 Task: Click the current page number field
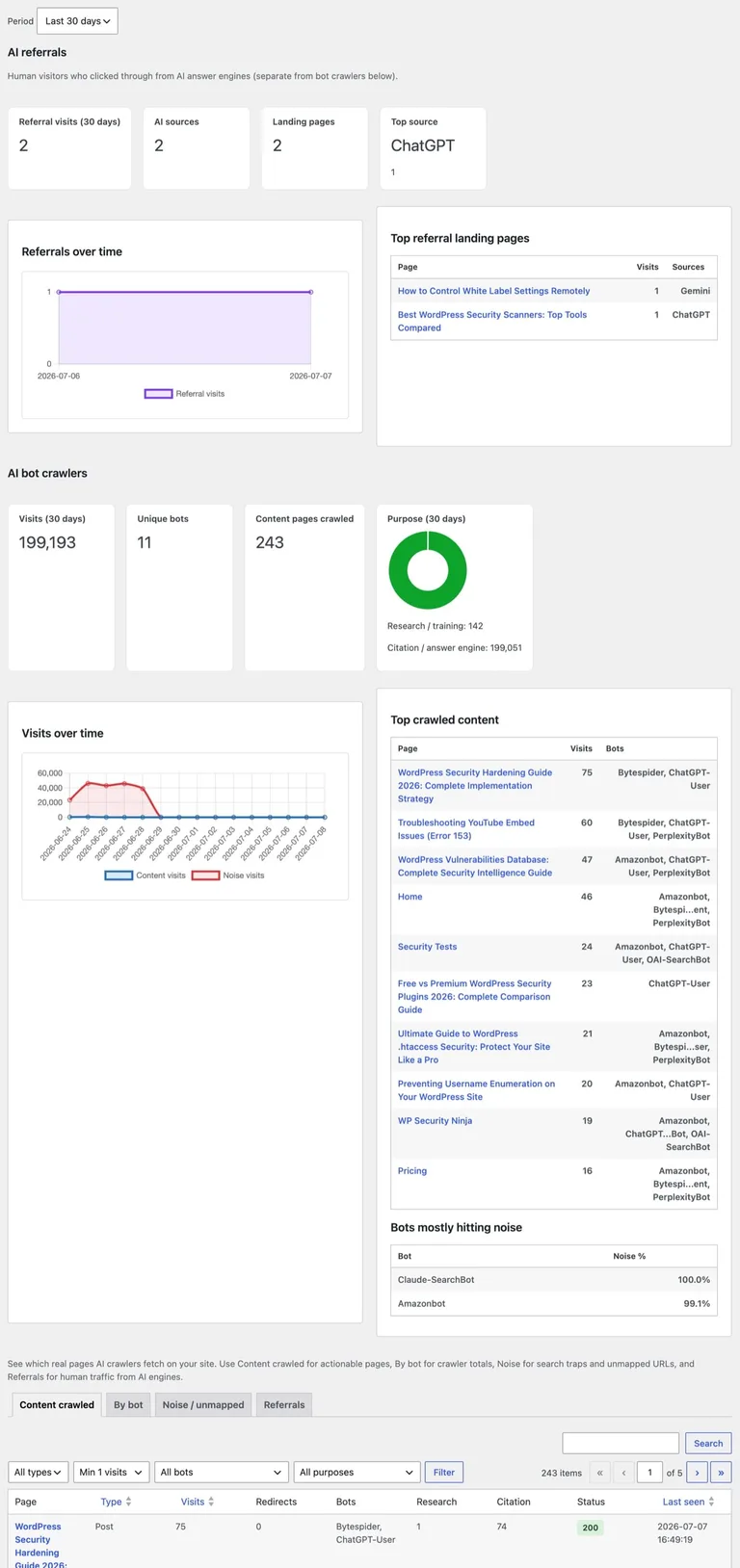pos(649,1472)
